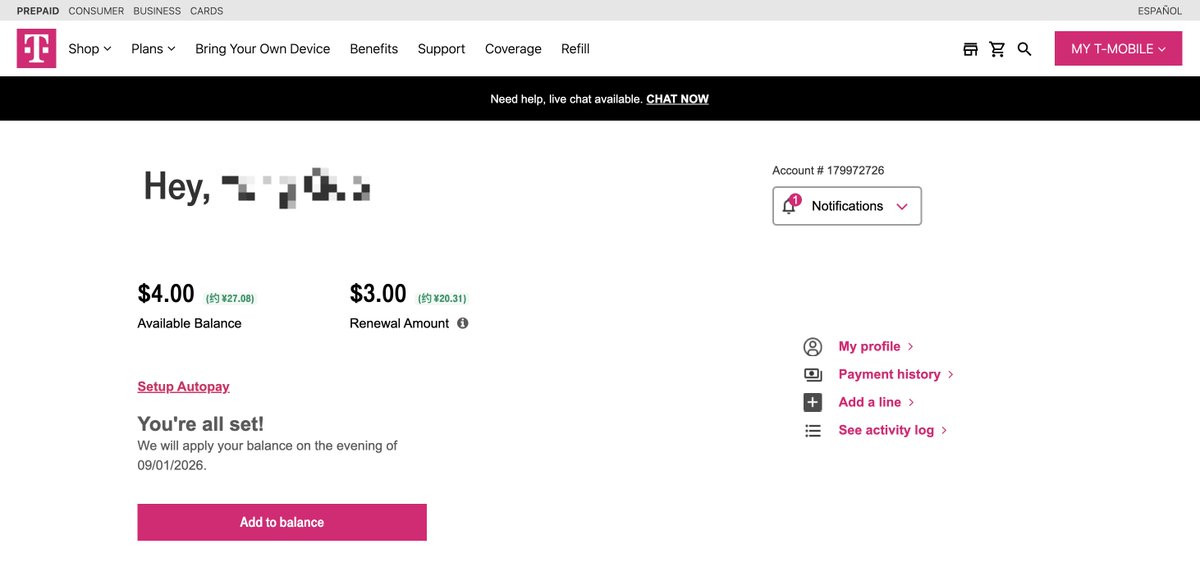The height and width of the screenshot is (567, 1200).
Task: Switch to the CONSUMER tab
Action: pos(96,11)
